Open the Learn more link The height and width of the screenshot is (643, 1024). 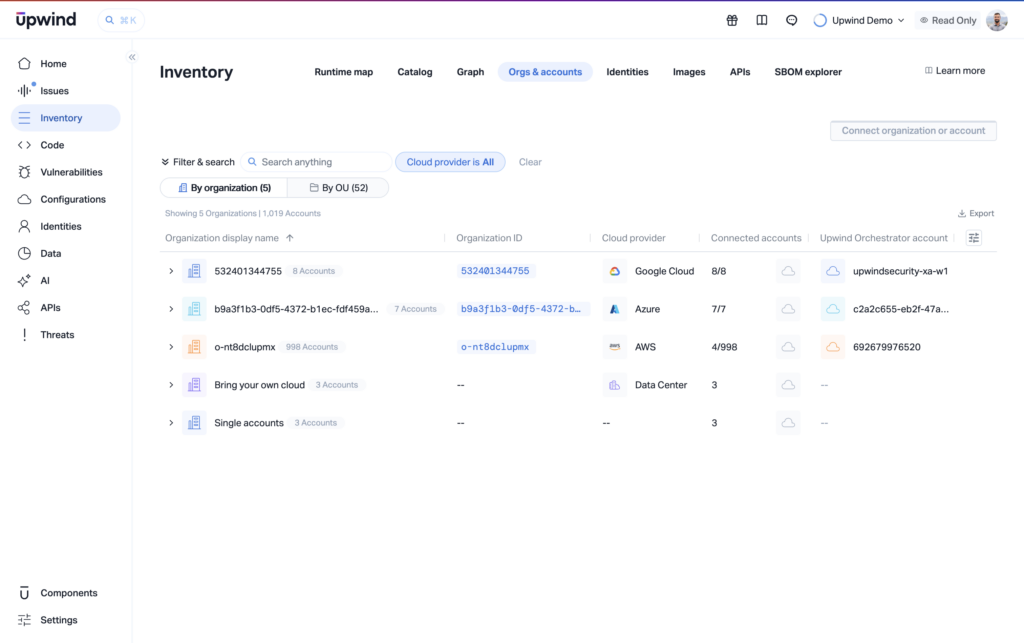coord(955,71)
